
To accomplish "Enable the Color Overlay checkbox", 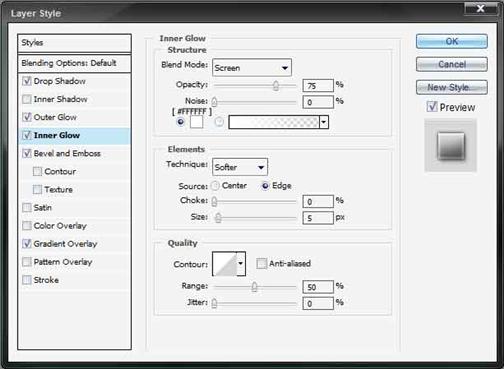I will [x=27, y=226].
